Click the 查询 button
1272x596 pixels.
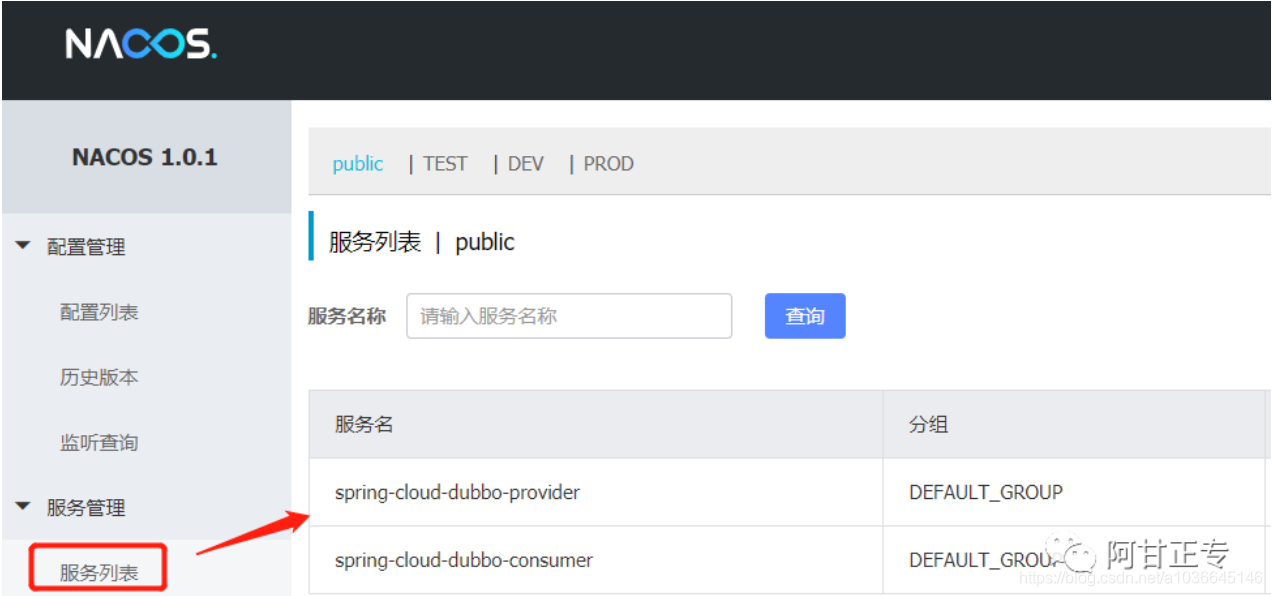[x=805, y=316]
